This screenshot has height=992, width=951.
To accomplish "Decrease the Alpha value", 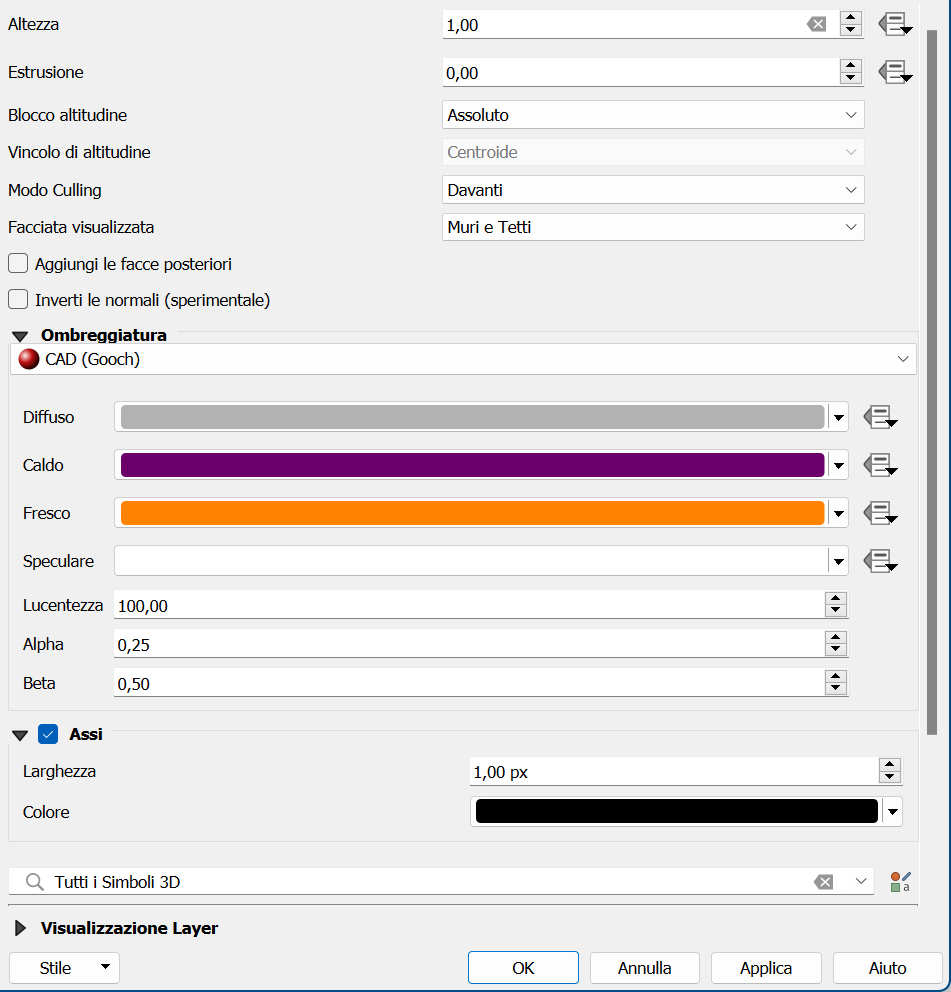I will pos(836,650).
